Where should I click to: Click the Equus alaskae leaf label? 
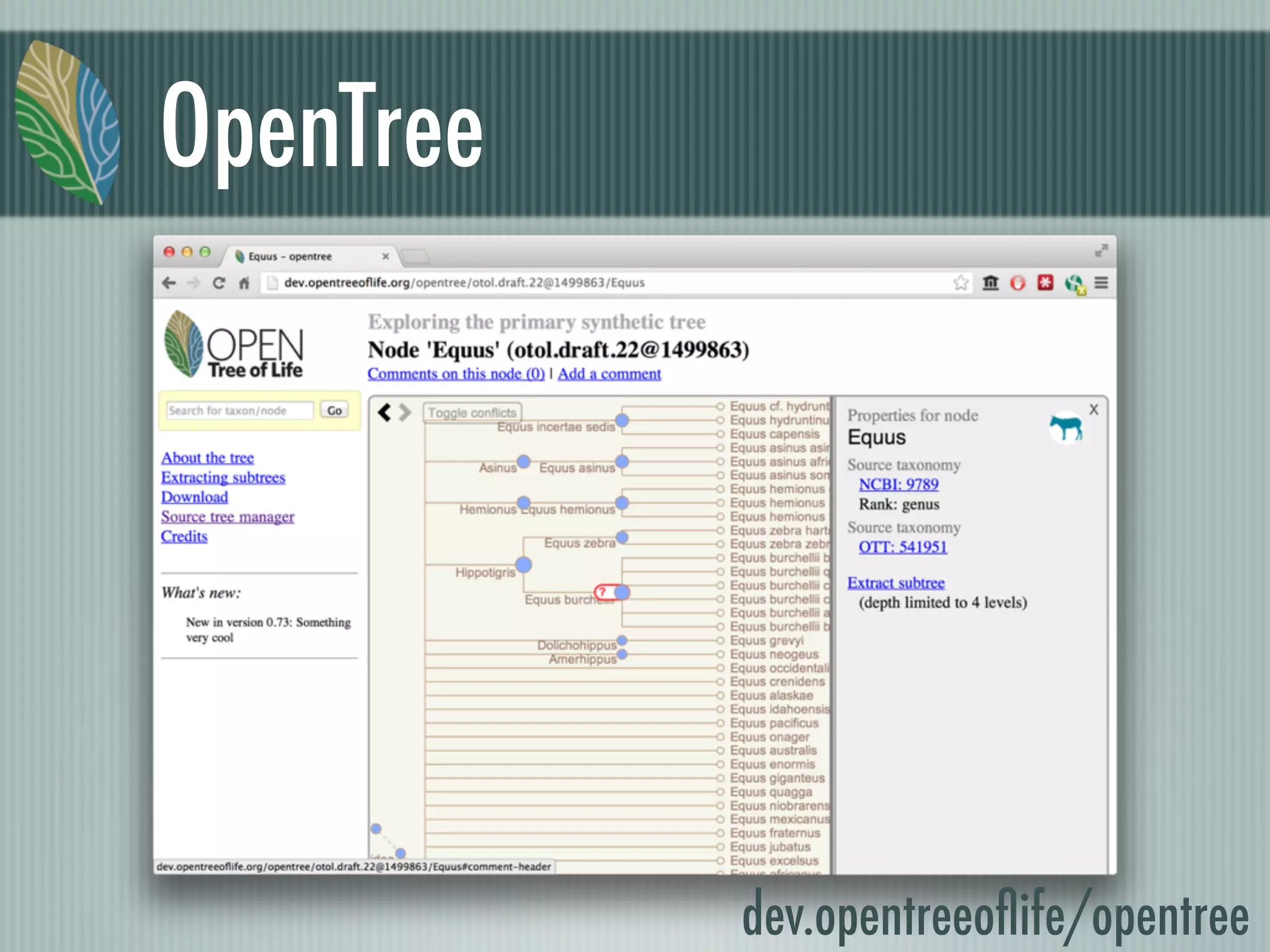click(771, 695)
